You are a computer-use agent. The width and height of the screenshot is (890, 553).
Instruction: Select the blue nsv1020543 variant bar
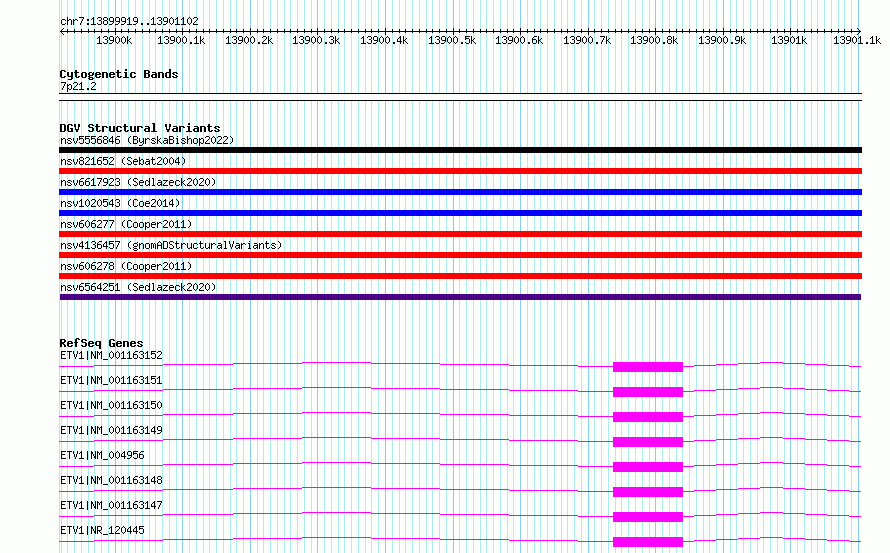click(460, 213)
